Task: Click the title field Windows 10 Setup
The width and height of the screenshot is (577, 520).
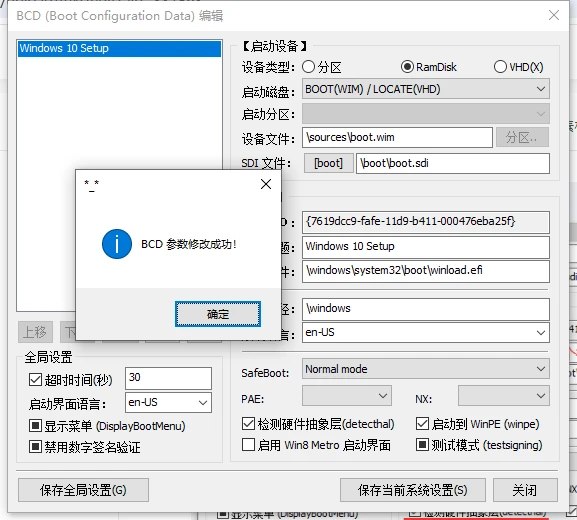Action: pyautogui.click(x=426, y=247)
